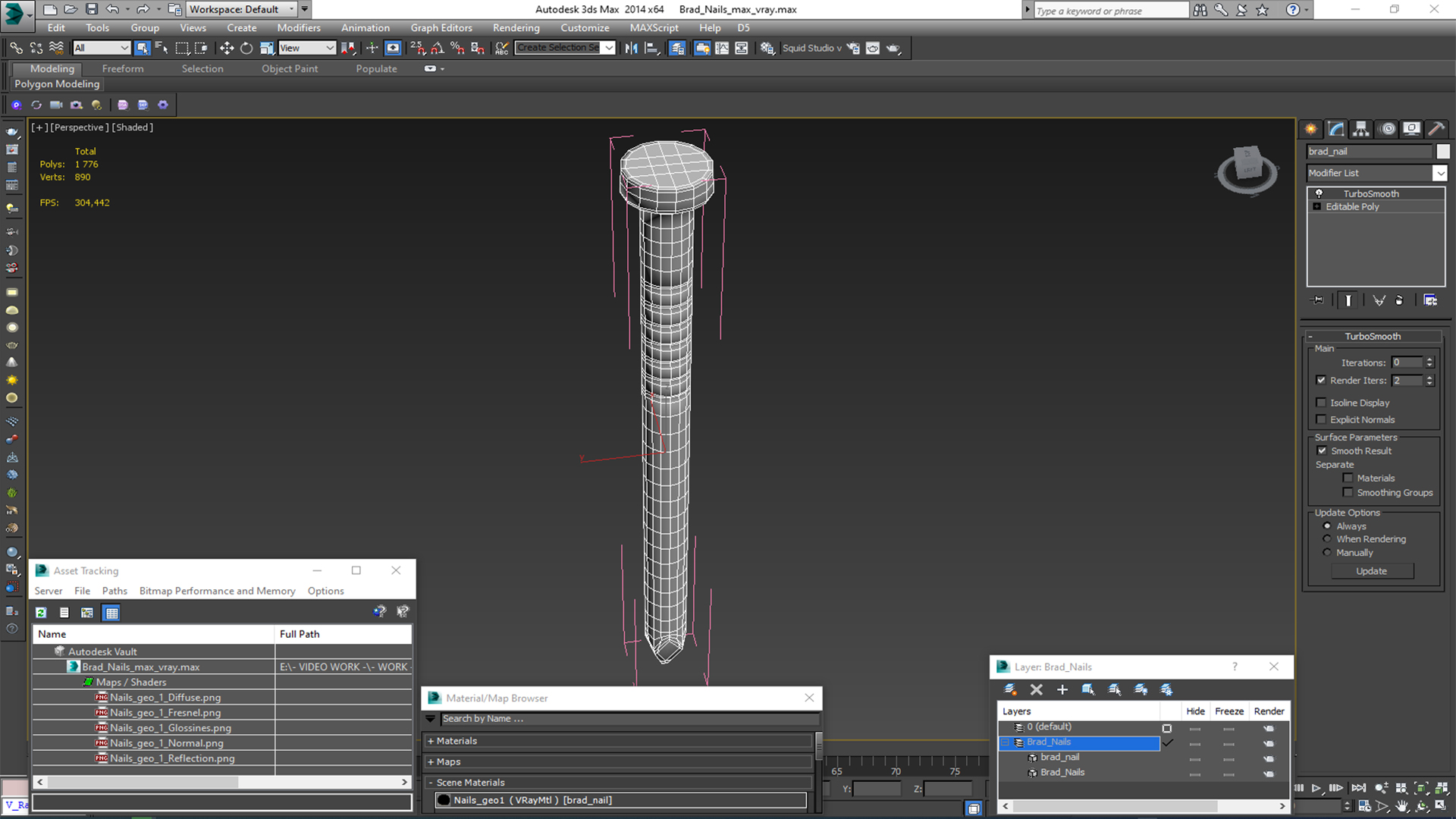This screenshot has height=819, width=1456.
Task: Select Always radio button in Update Options
Action: pyautogui.click(x=1327, y=525)
